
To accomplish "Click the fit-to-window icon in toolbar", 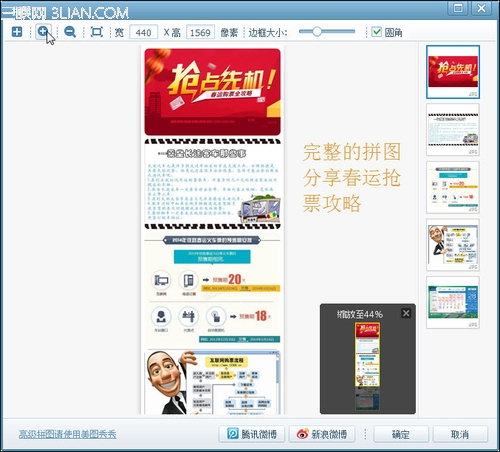I will coord(97,32).
